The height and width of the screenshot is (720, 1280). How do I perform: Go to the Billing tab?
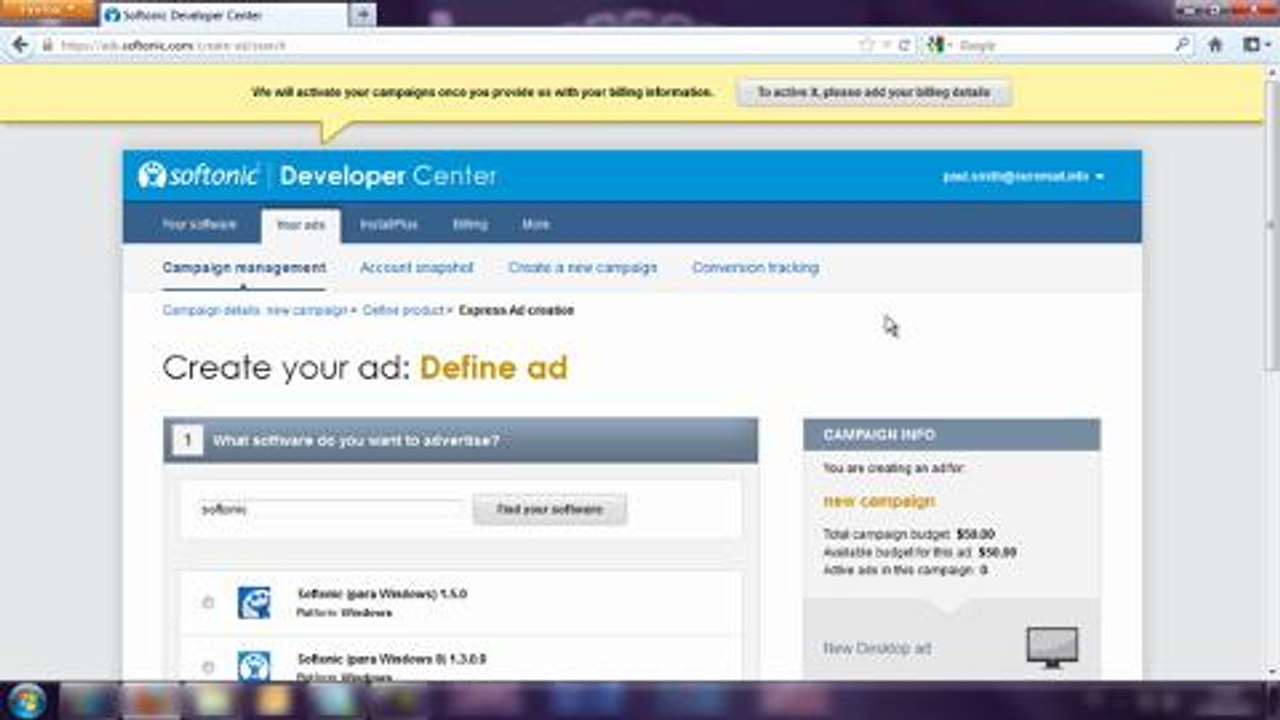[x=470, y=225]
